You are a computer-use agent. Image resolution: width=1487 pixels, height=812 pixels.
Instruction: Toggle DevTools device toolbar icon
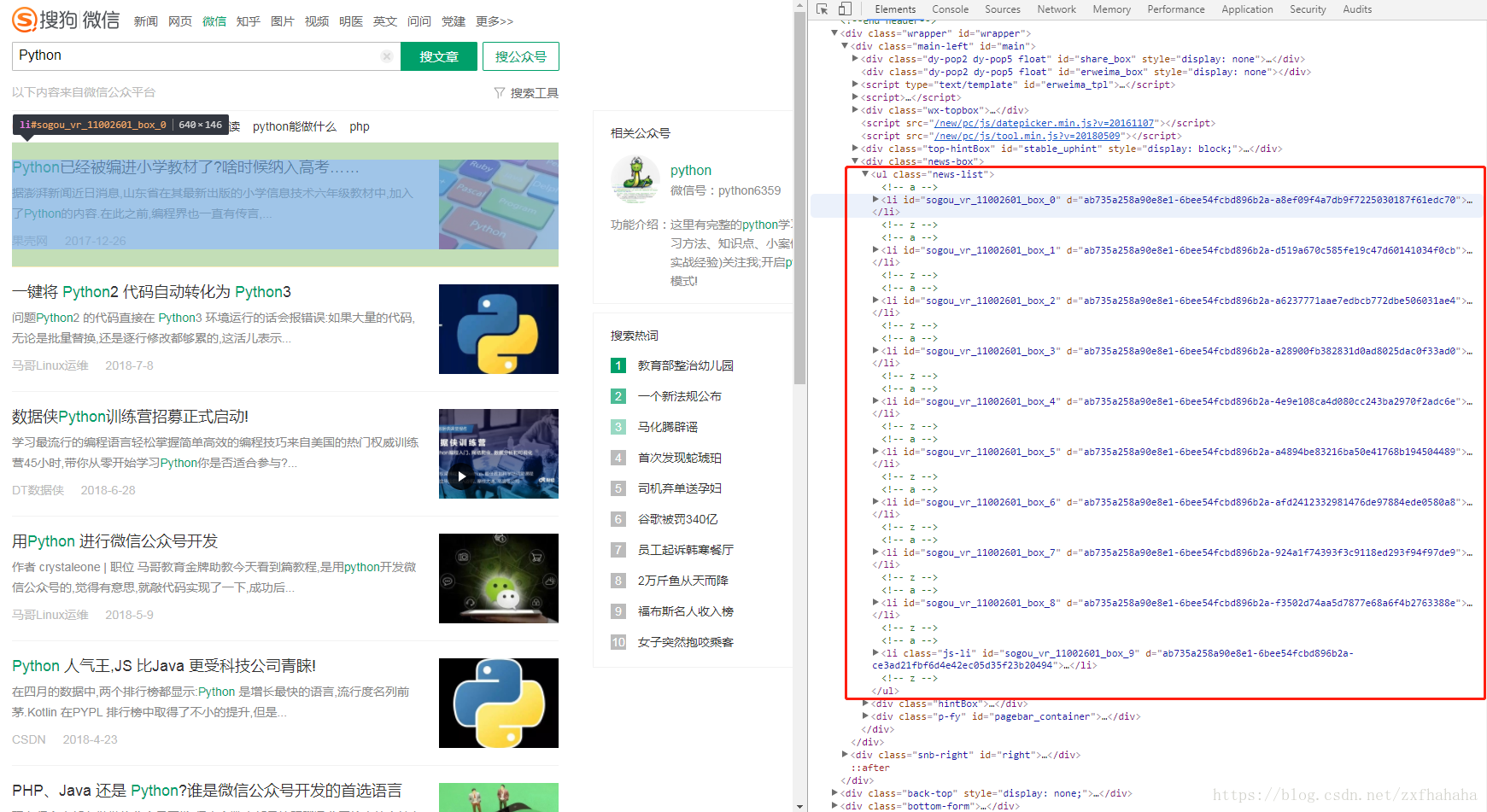pyautogui.click(x=845, y=9)
